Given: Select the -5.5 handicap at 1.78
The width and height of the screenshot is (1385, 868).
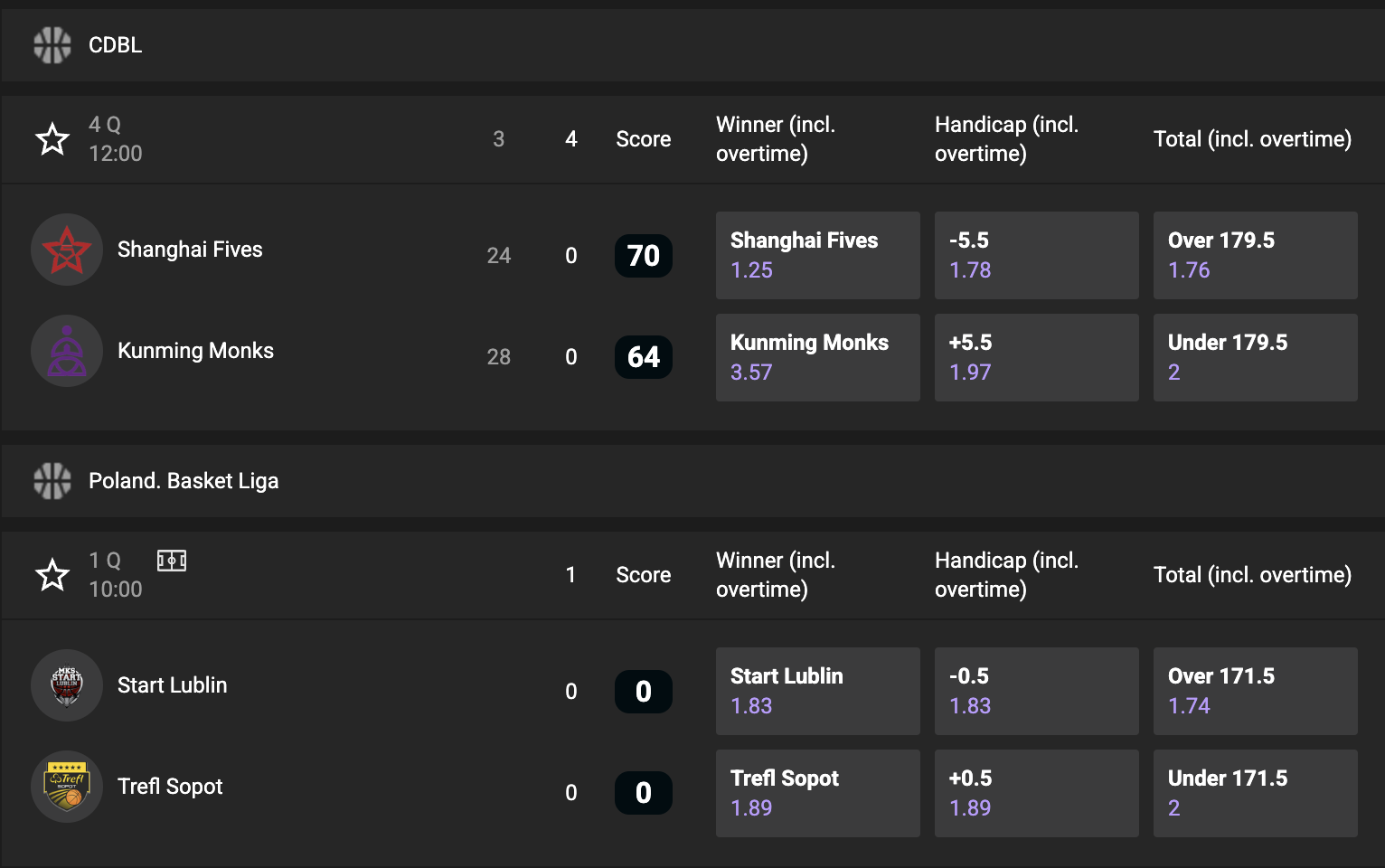Looking at the screenshot, I should (x=1036, y=256).
